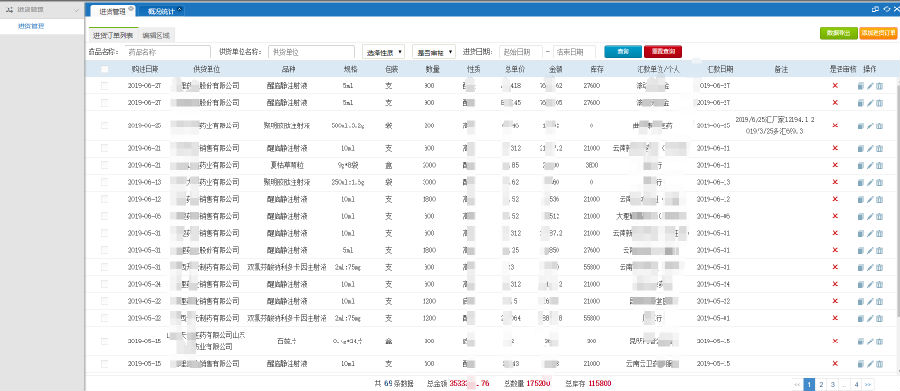Screen dimensions: 900x391
Task: Delete the 2019-06-12 order (trash icon)
Action: point(879,200)
